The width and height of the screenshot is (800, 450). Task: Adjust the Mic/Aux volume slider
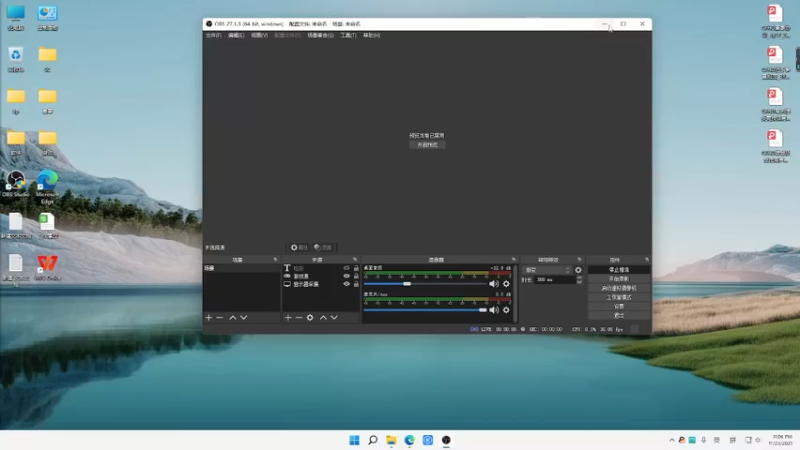pos(425,310)
